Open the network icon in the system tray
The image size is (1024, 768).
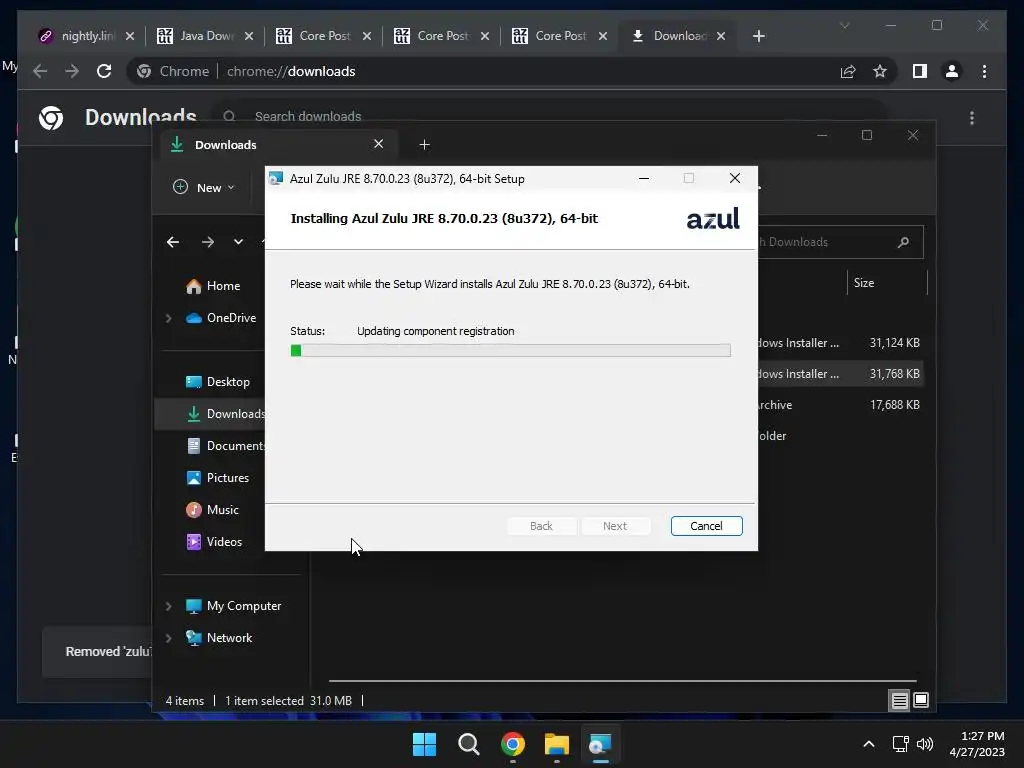coord(901,744)
